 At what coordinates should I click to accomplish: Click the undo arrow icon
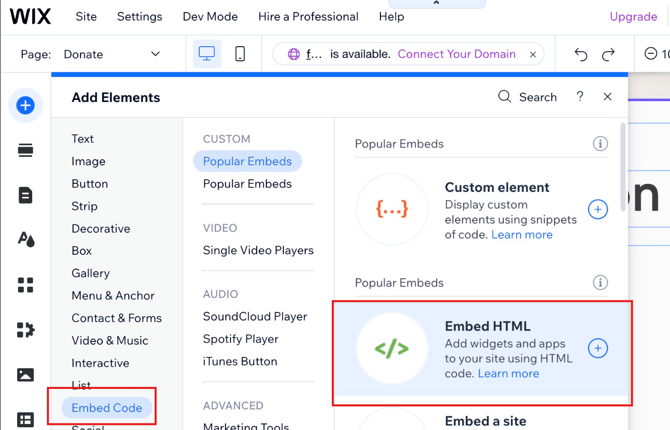581,54
